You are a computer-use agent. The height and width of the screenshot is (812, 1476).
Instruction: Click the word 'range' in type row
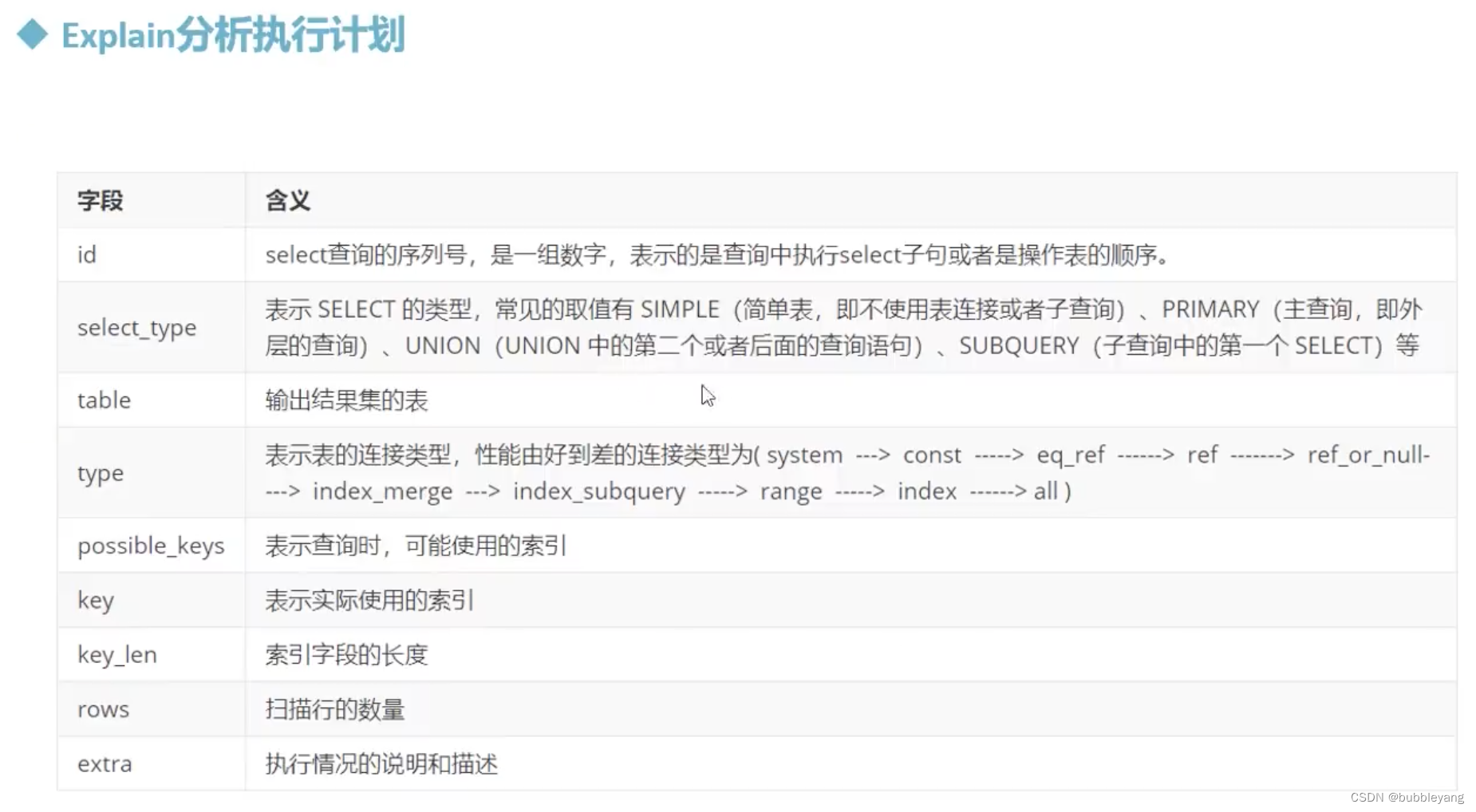[791, 492]
